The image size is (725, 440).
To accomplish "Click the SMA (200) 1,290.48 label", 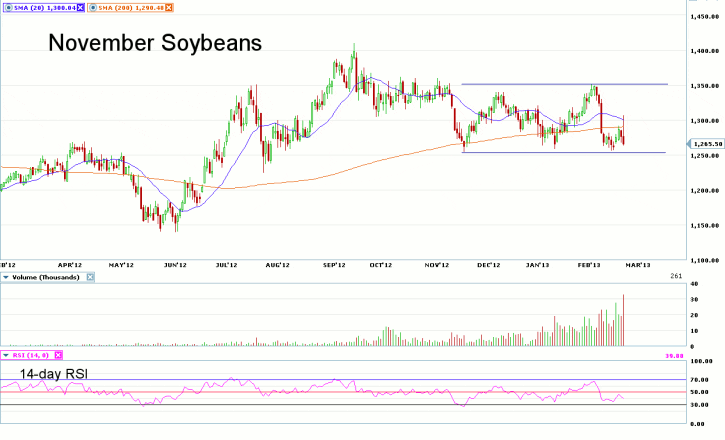I will pyautogui.click(x=130, y=7).
